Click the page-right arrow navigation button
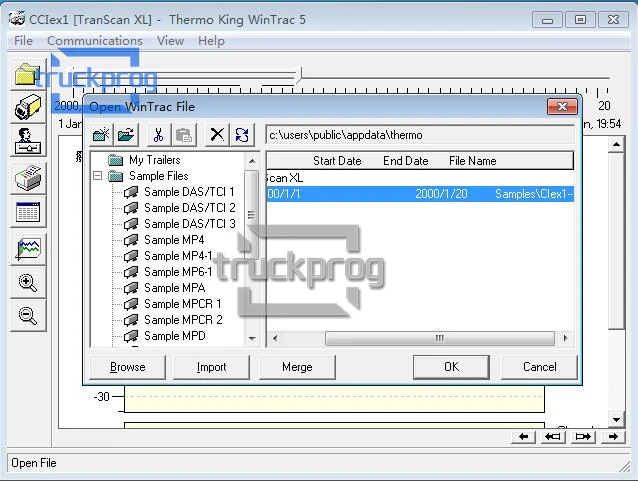This screenshot has width=638, height=481. [x=583, y=437]
